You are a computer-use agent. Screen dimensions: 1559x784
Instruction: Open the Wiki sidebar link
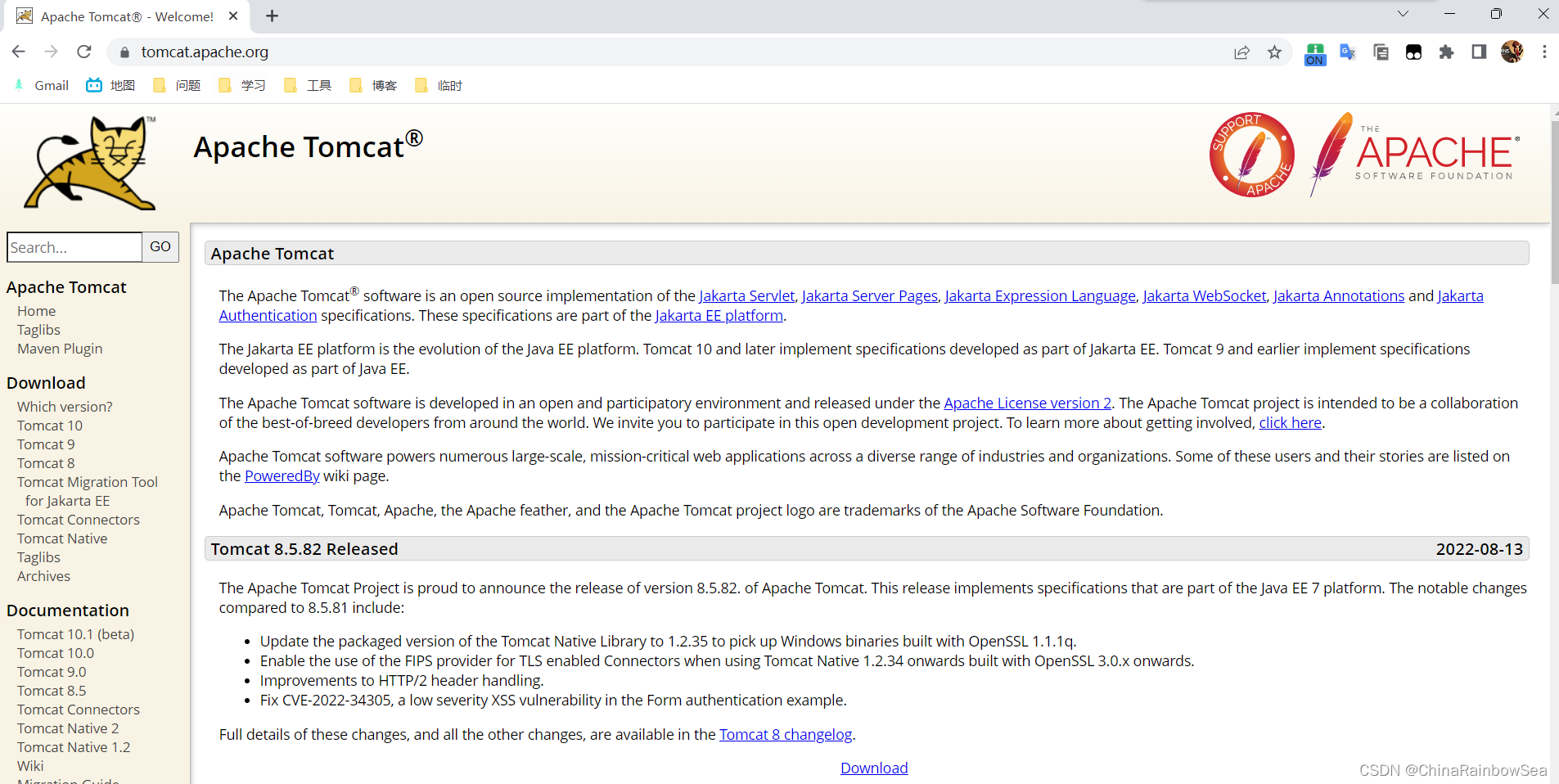pos(30,766)
